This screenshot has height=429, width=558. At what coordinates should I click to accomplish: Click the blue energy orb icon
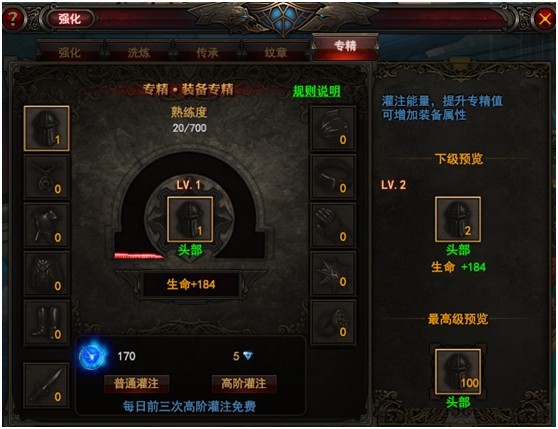[92, 356]
